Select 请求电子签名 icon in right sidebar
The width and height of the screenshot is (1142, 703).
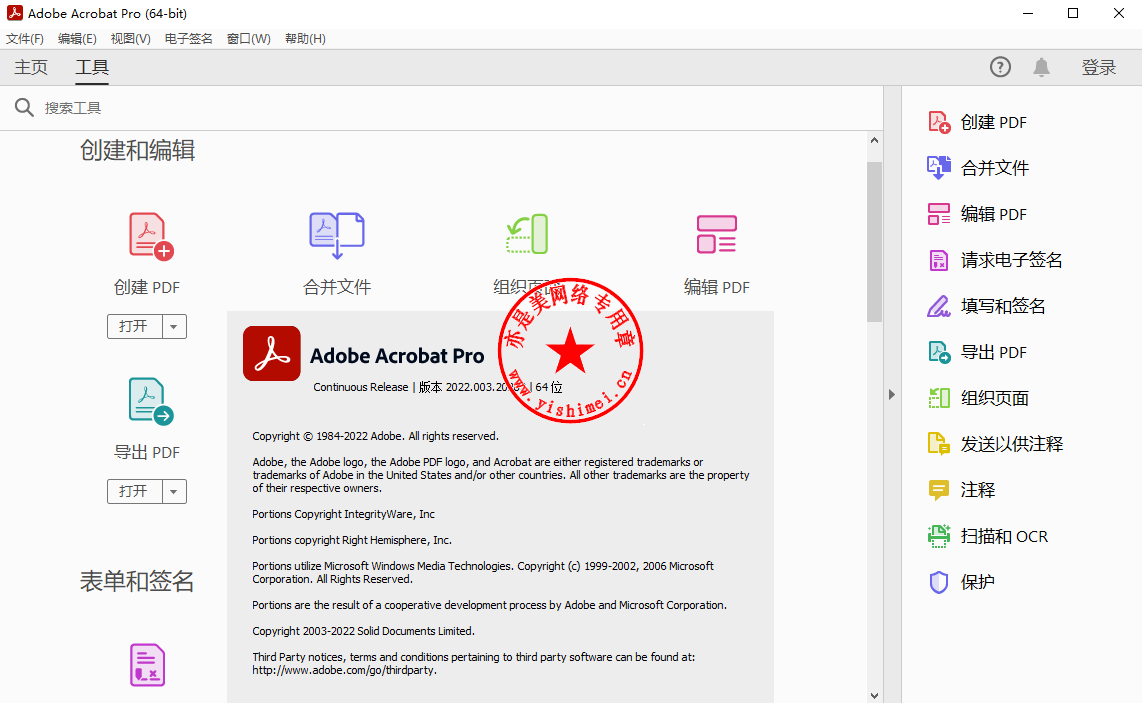pos(939,260)
